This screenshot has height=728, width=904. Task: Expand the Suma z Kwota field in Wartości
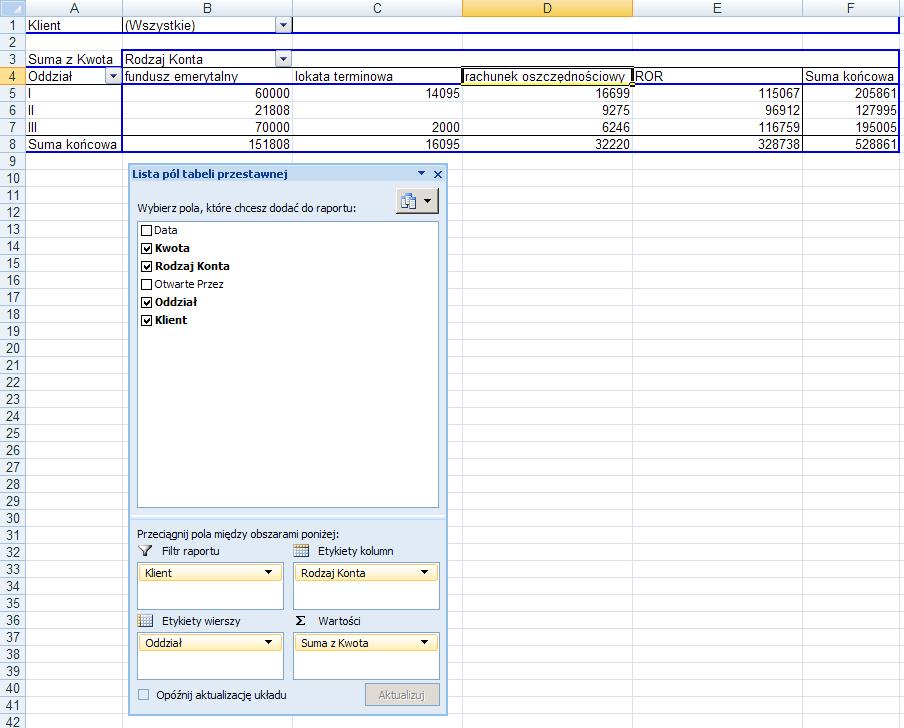click(x=424, y=642)
